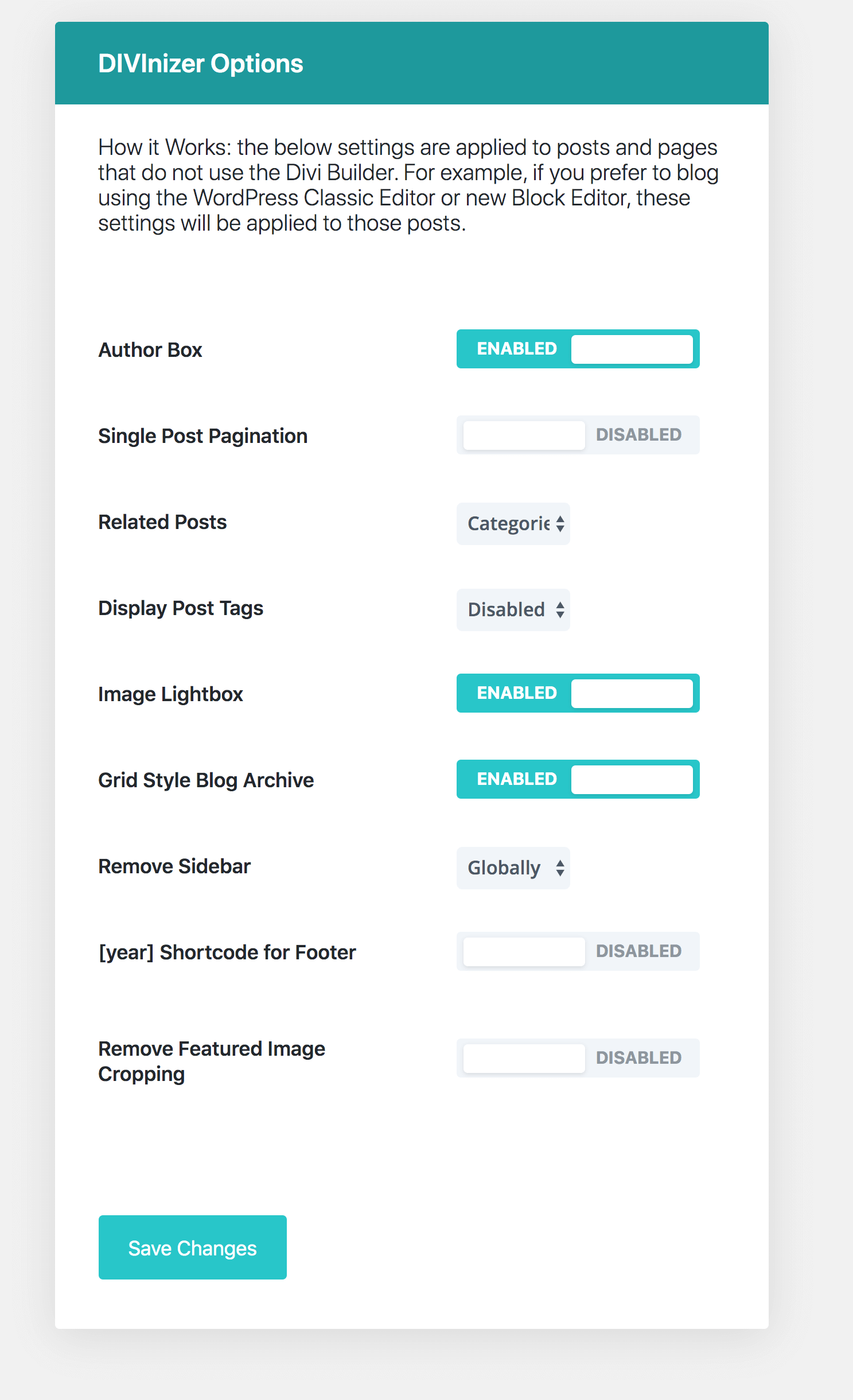Click the Image Lightbox label
The image size is (853, 1400).
pos(170,694)
